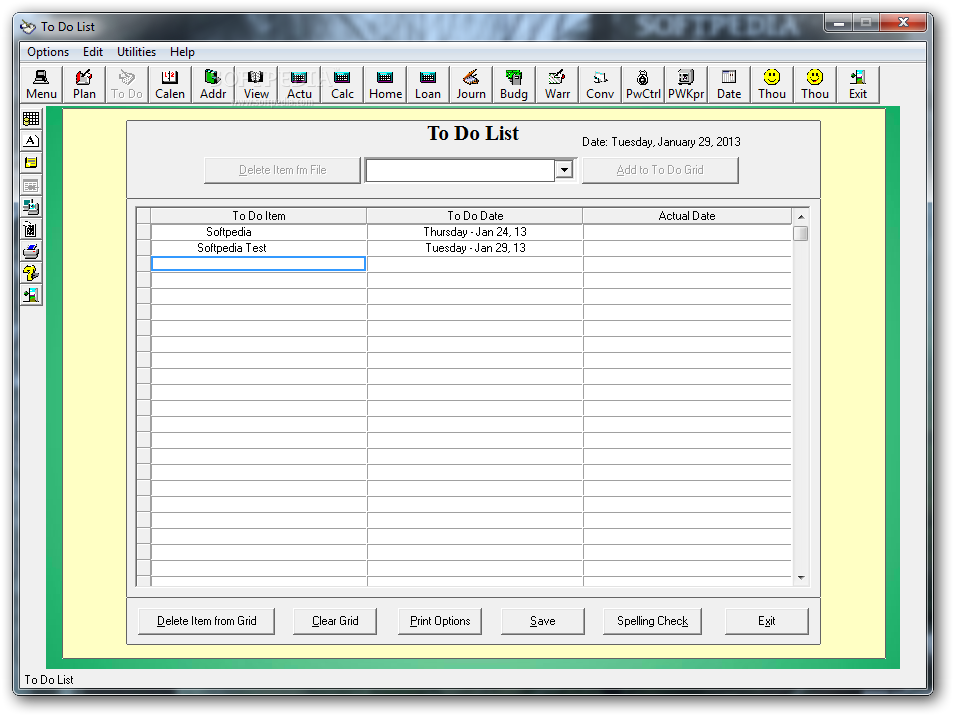Click the grid vertical scrollbar thumb
The height and width of the screenshot is (716, 954).
coord(801,234)
